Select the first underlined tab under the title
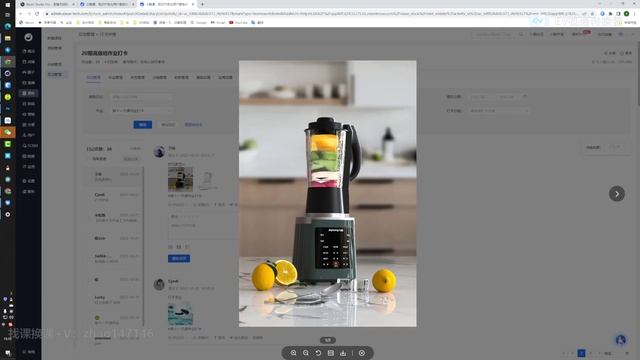This screenshot has height=360, width=640. (x=93, y=78)
